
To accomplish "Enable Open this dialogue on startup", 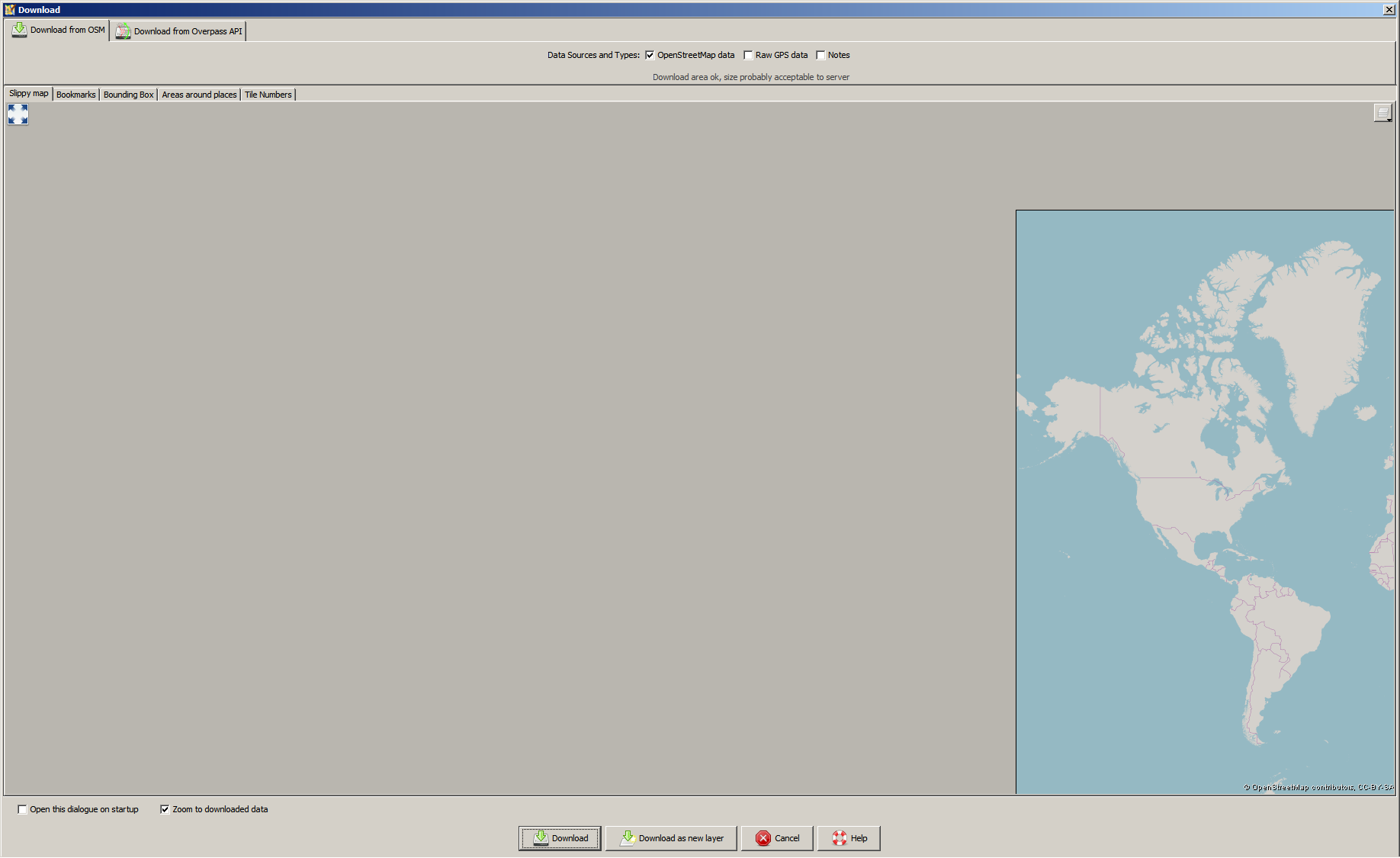I will 22,809.
